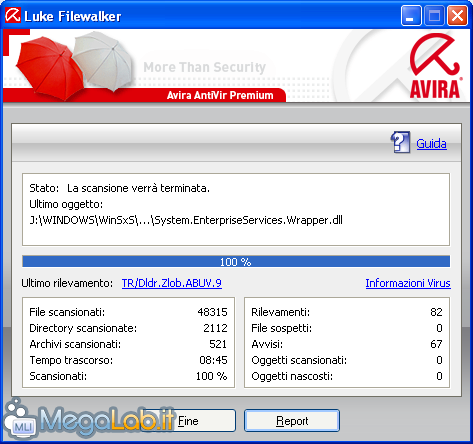Click the value 521
Viewport: 473px width, 444px height.
point(218,344)
